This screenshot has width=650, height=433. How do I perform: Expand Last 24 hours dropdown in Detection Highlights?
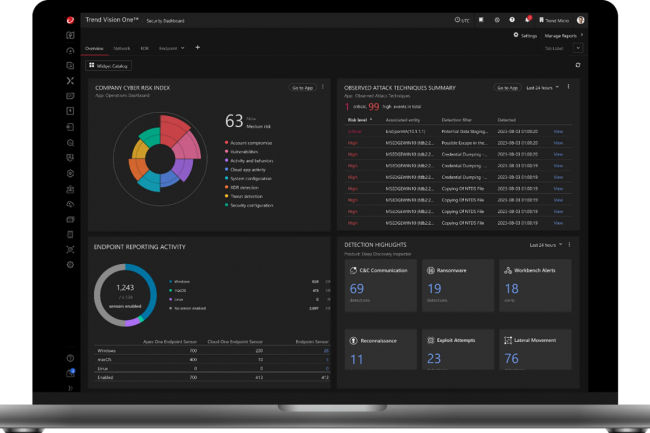pos(545,245)
